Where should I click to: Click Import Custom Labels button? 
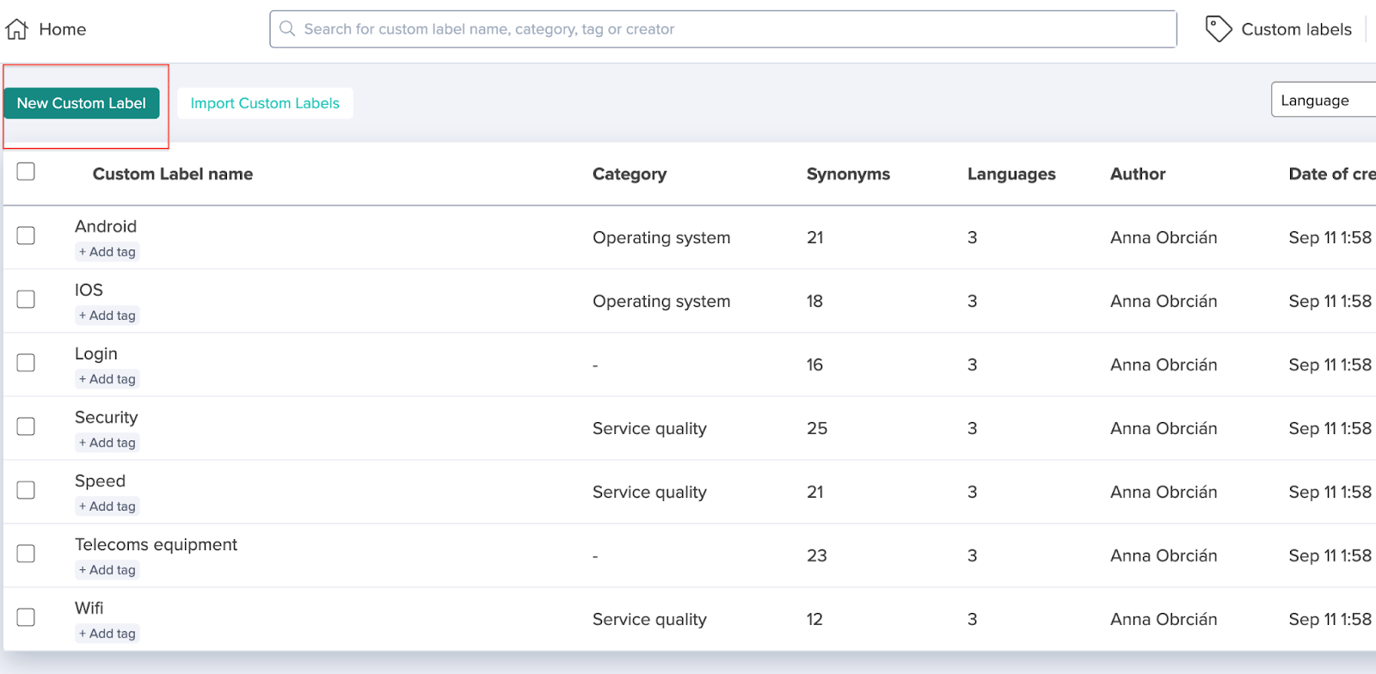pos(265,103)
